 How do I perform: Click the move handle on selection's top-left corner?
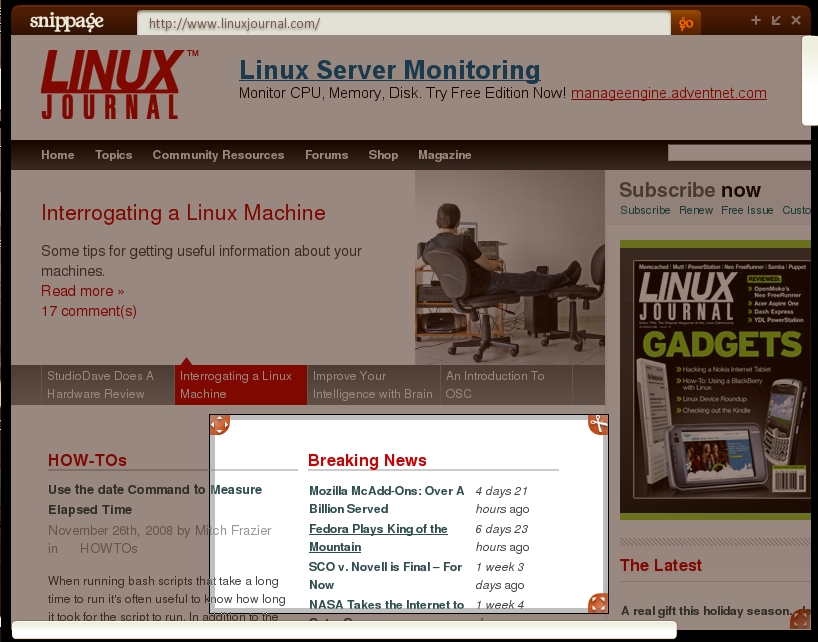[x=219, y=424]
